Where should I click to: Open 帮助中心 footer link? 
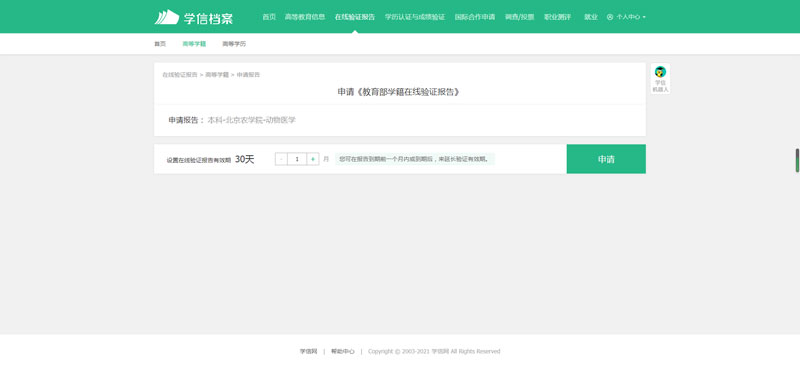[x=342, y=351]
